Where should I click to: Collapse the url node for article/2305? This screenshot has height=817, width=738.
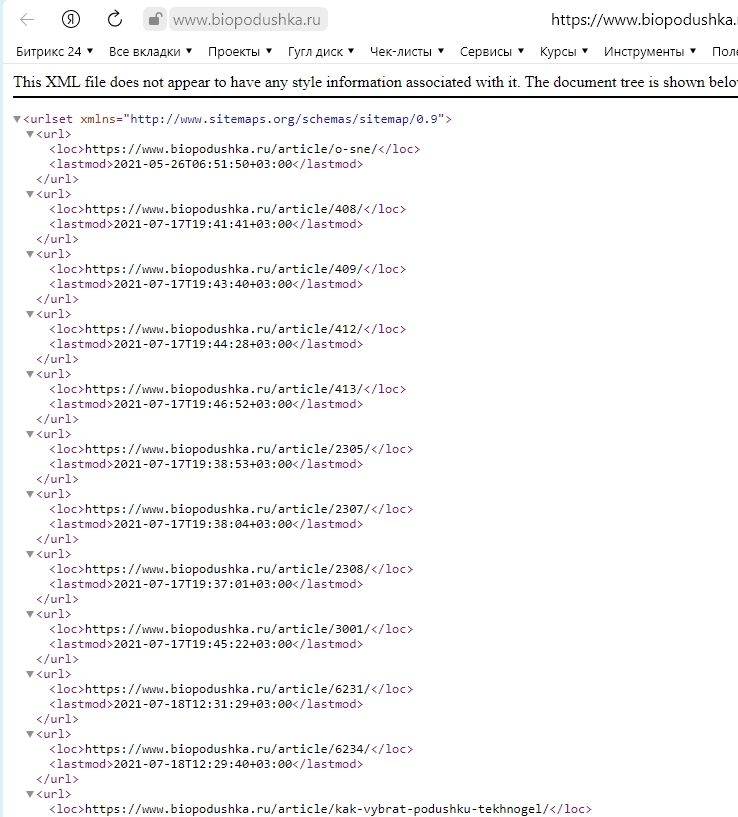(30, 434)
